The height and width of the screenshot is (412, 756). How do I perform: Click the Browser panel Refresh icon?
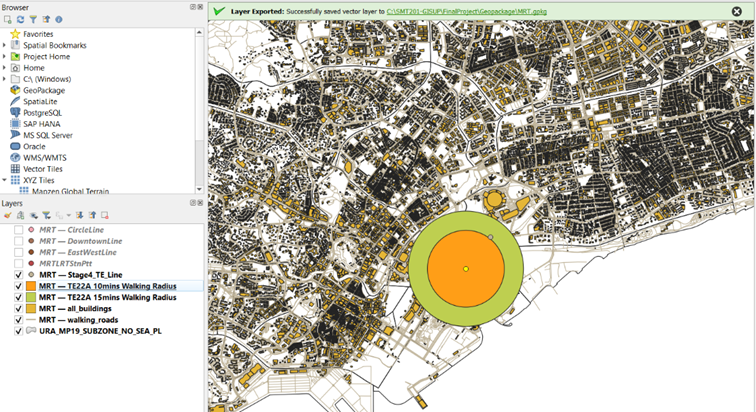click(20, 19)
